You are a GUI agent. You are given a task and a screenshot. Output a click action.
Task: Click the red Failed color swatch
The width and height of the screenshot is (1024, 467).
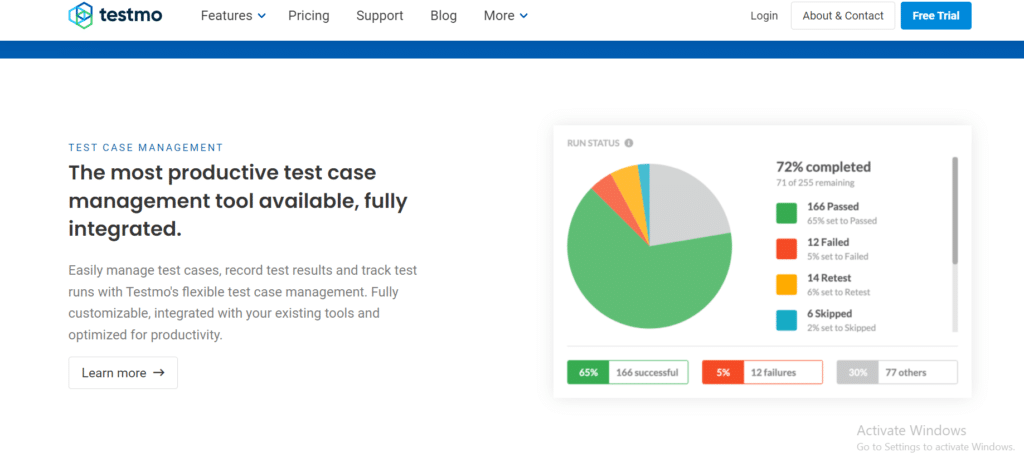coord(786,249)
